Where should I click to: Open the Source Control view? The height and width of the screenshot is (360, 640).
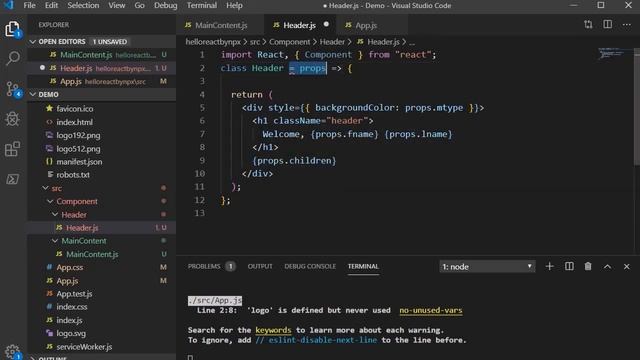tap(13, 89)
